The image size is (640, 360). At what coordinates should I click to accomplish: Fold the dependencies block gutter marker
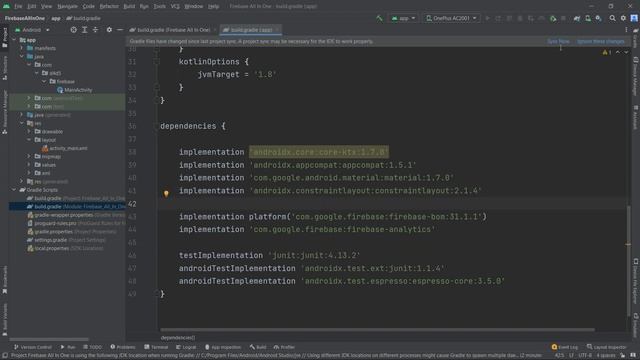coord(156,126)
